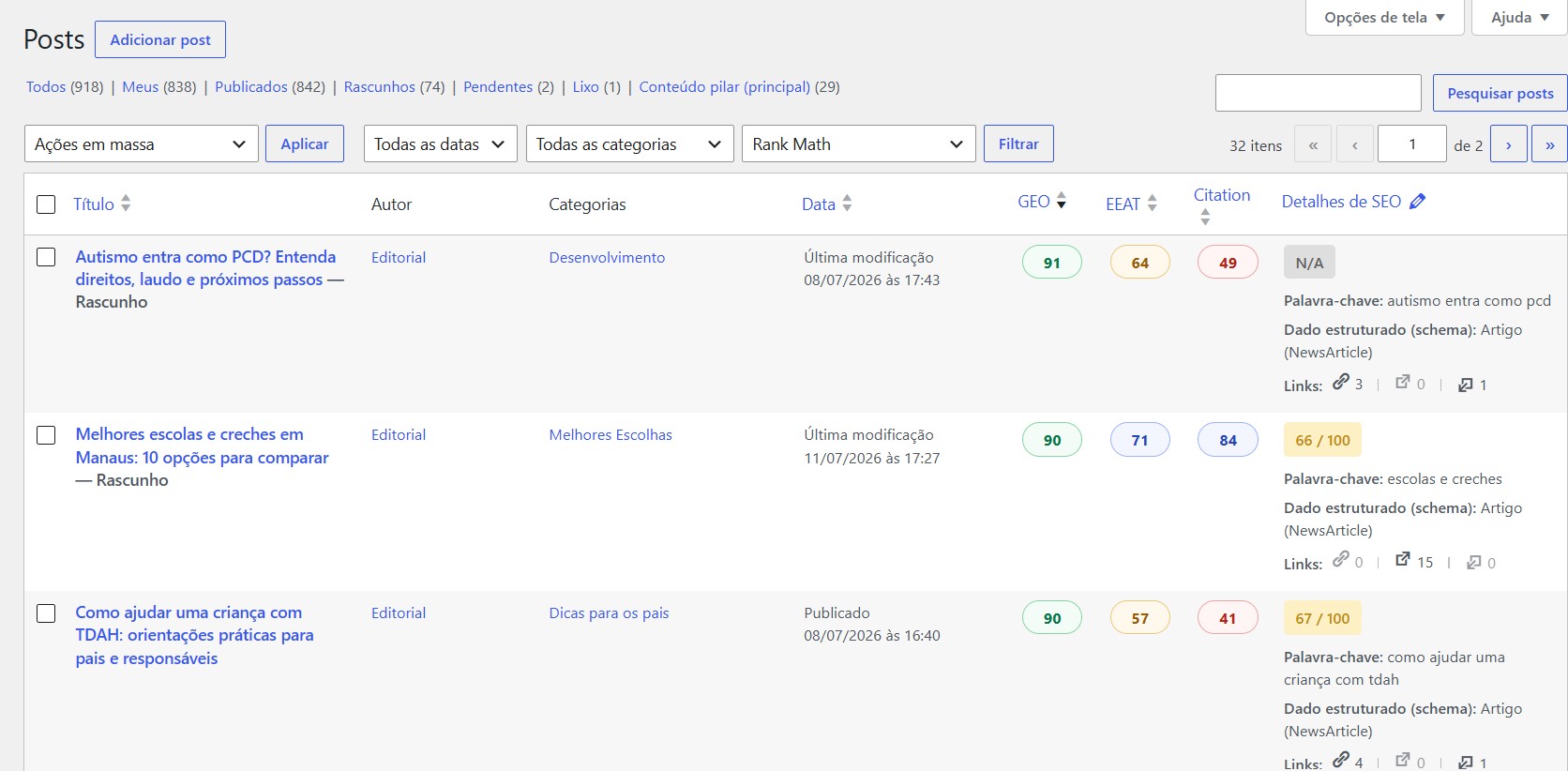This screenshot has height=771, width=1568.
Task: Click internal links icon in Melhores escolas row
Action: pyautogui.click(x=1341, y=560)
